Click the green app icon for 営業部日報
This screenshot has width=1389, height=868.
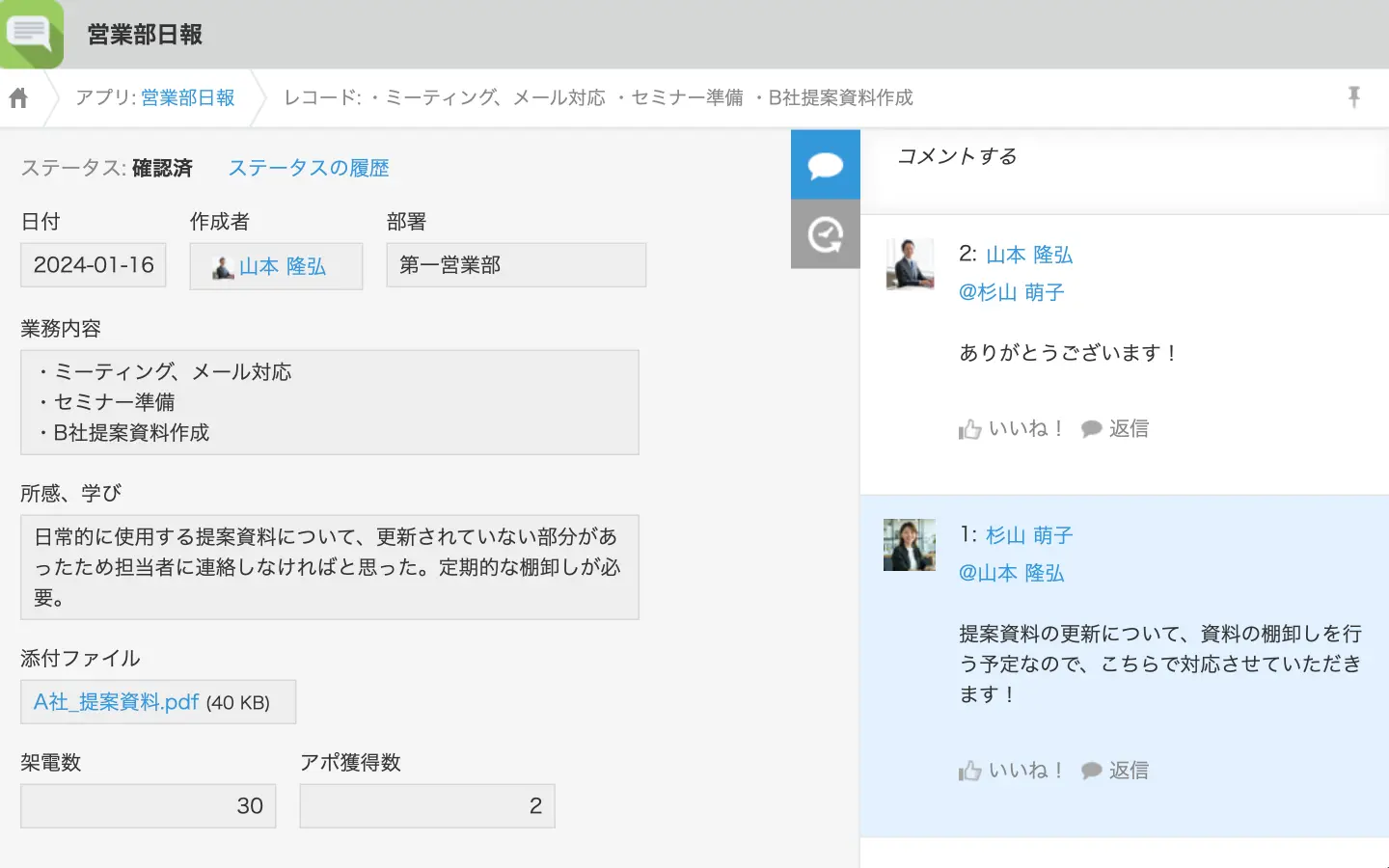(x=32, y=34)
